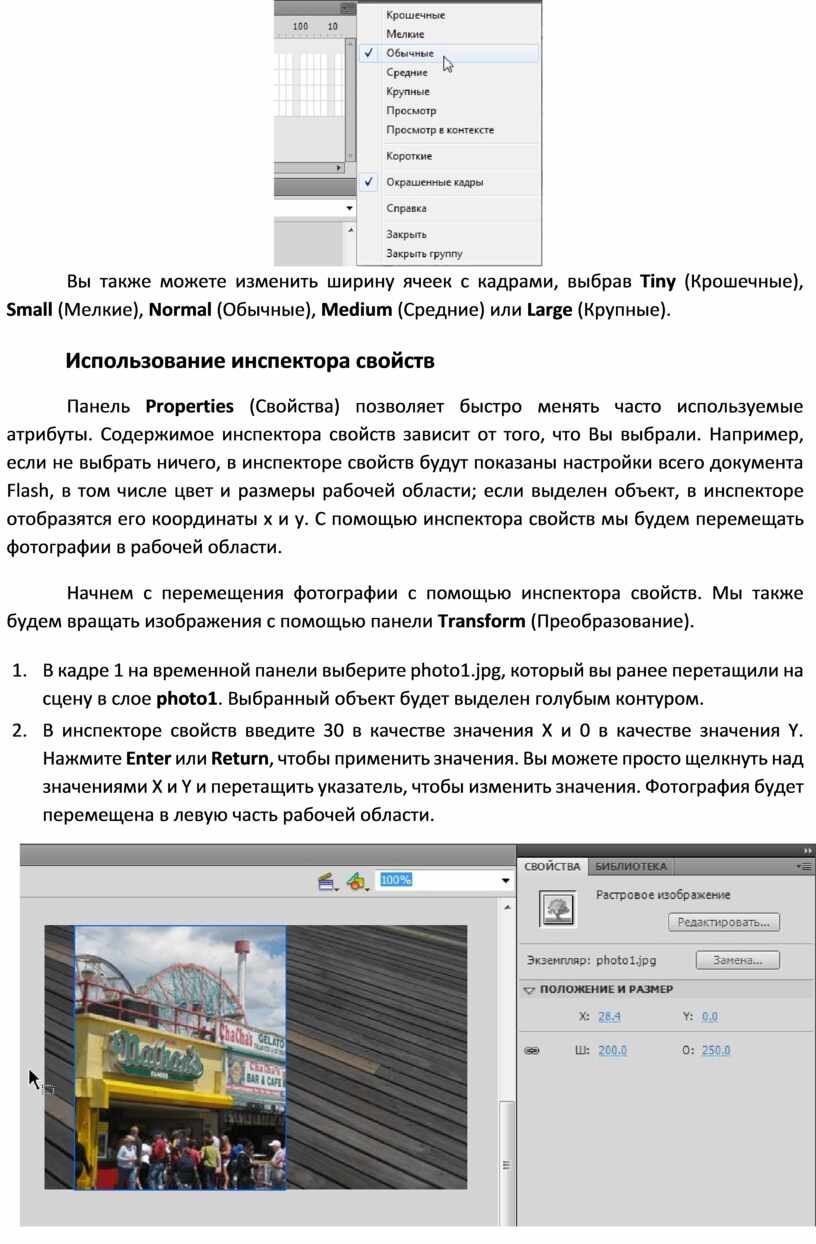
Task: Click the timeline ruler mark 100
Action: (x=301, y=26)
